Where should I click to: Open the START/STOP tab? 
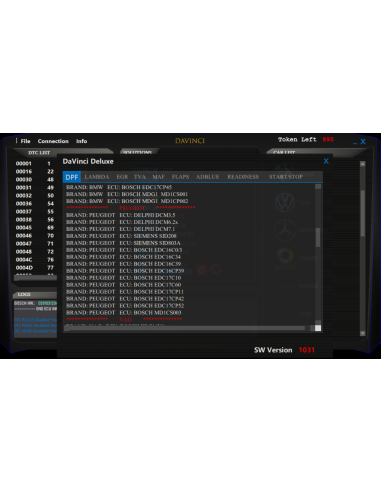pos(286,177)
